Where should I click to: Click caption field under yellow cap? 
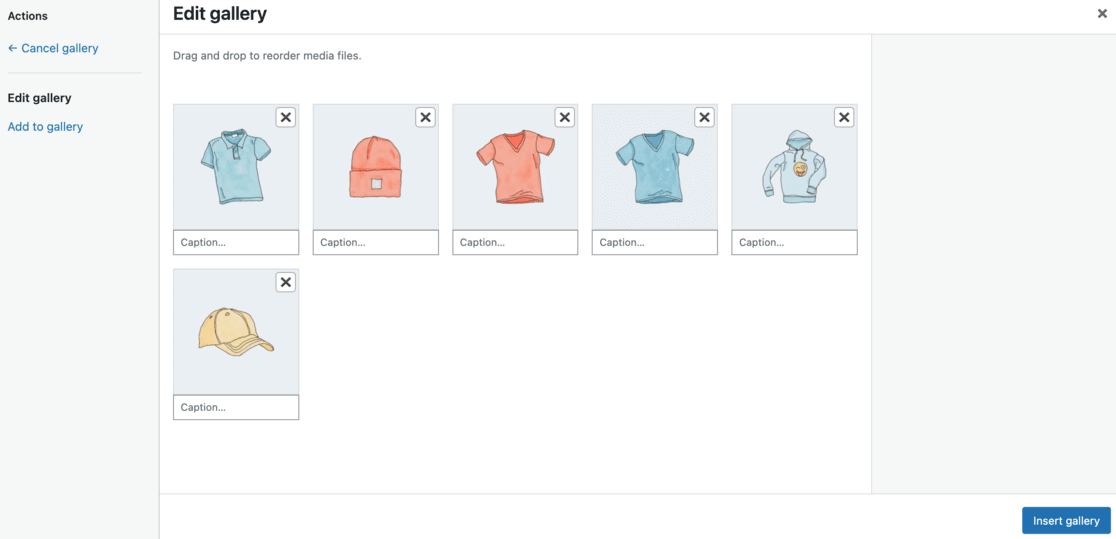coord(236,407)
